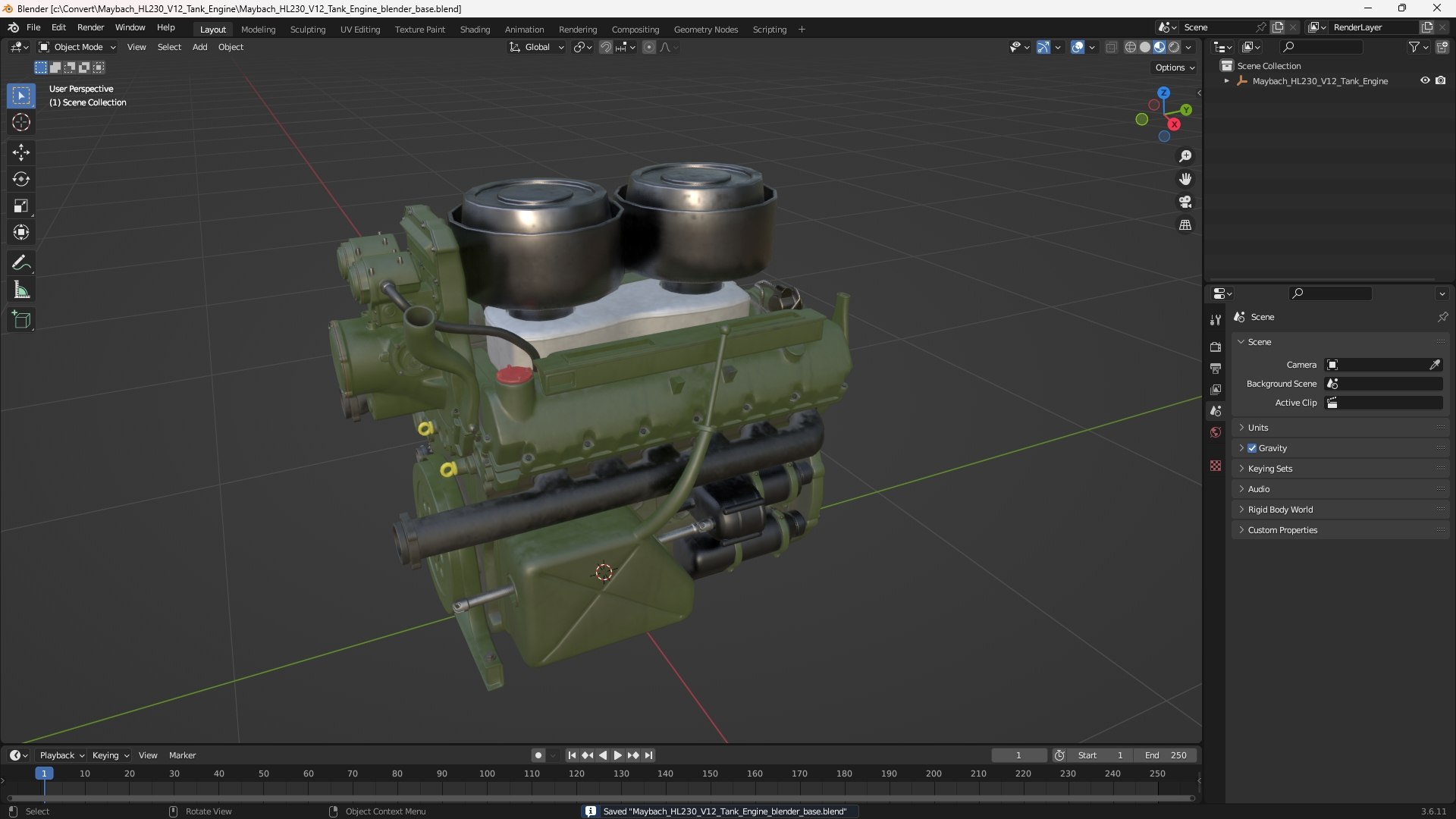Screen dimensions: 1456x819
Task: Click the End frame field showing 250
Action: pos(1166,755)
